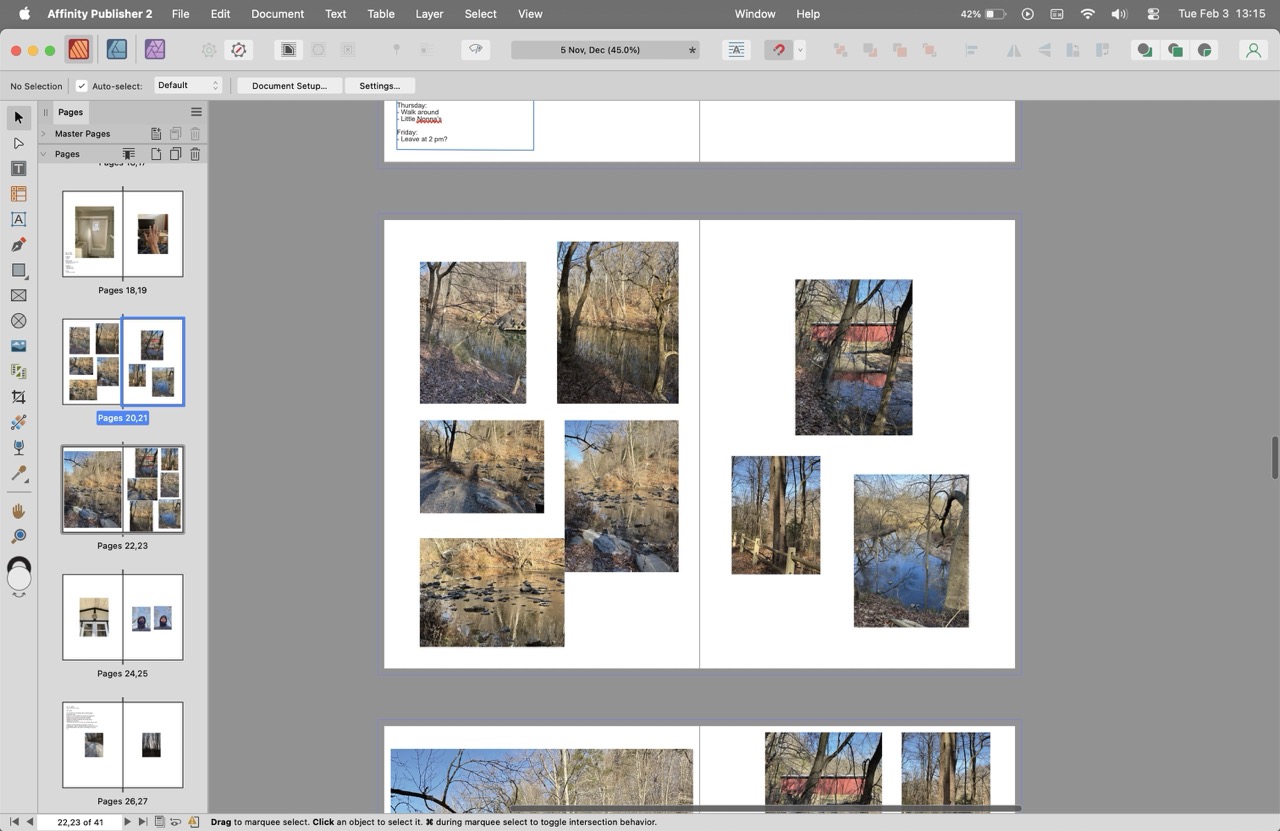The height and width of the screenshot is (831, 1280).
Task: Go to last spread button
Action: [x=142, y=822]
